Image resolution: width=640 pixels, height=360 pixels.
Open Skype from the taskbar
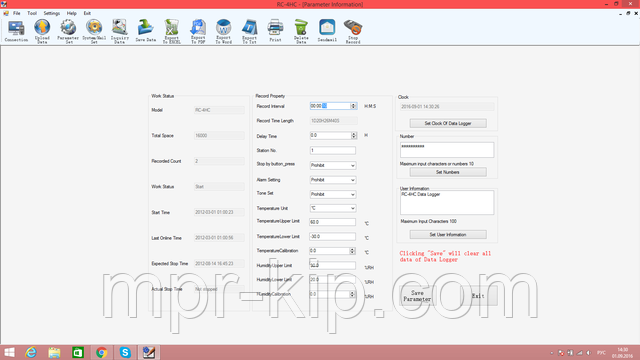(125, 352)
